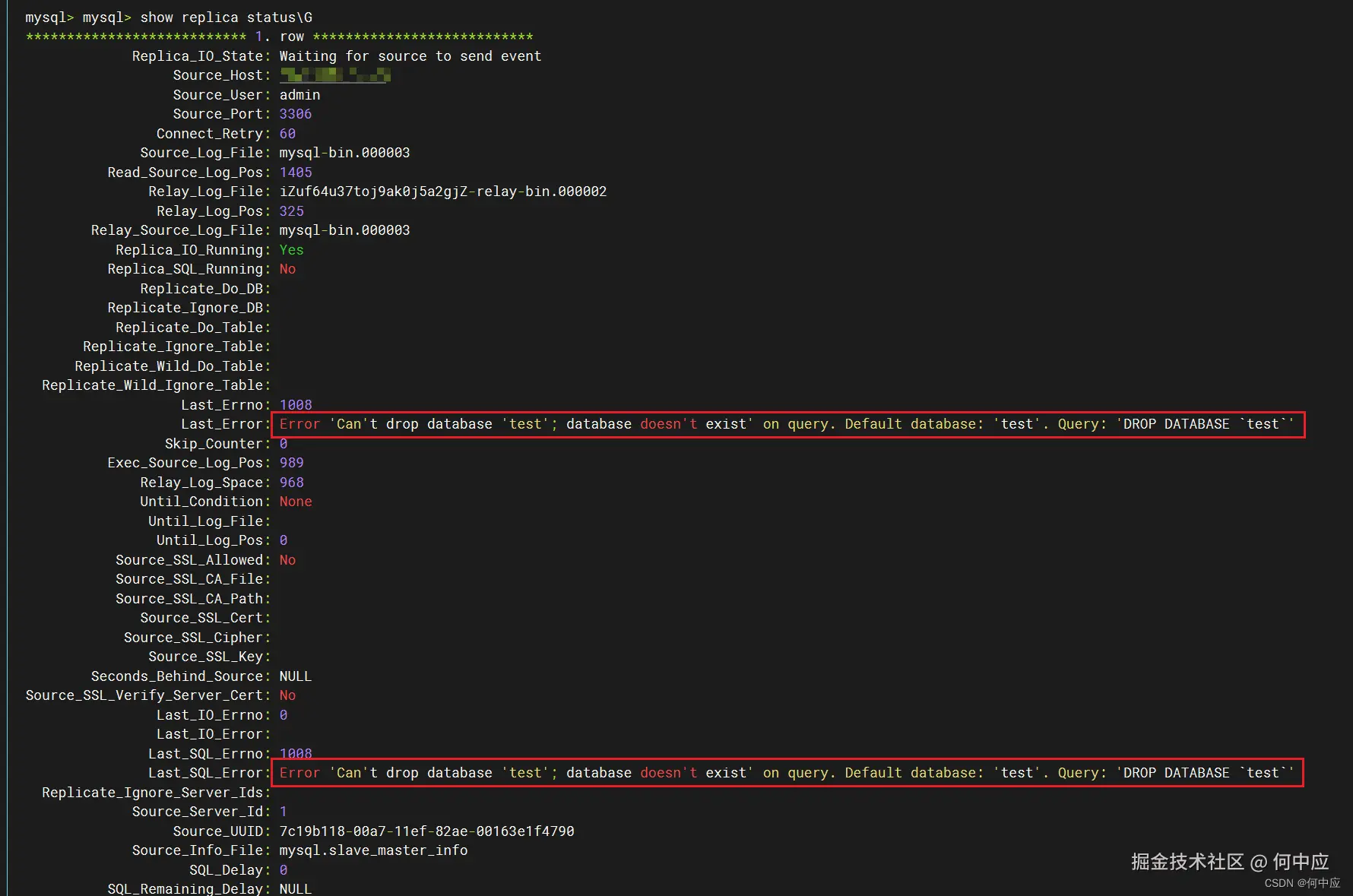The image size is (1353, 896).
Task: Click the 'Replicate_Do_DB' field label
Action: point(201,289)
